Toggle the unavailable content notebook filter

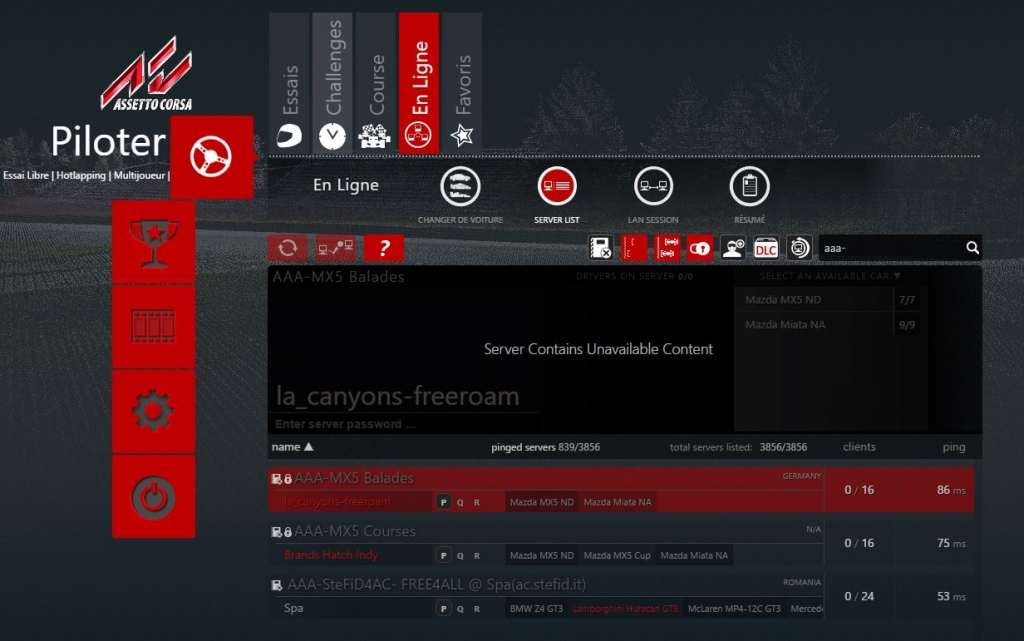[601, 248]
